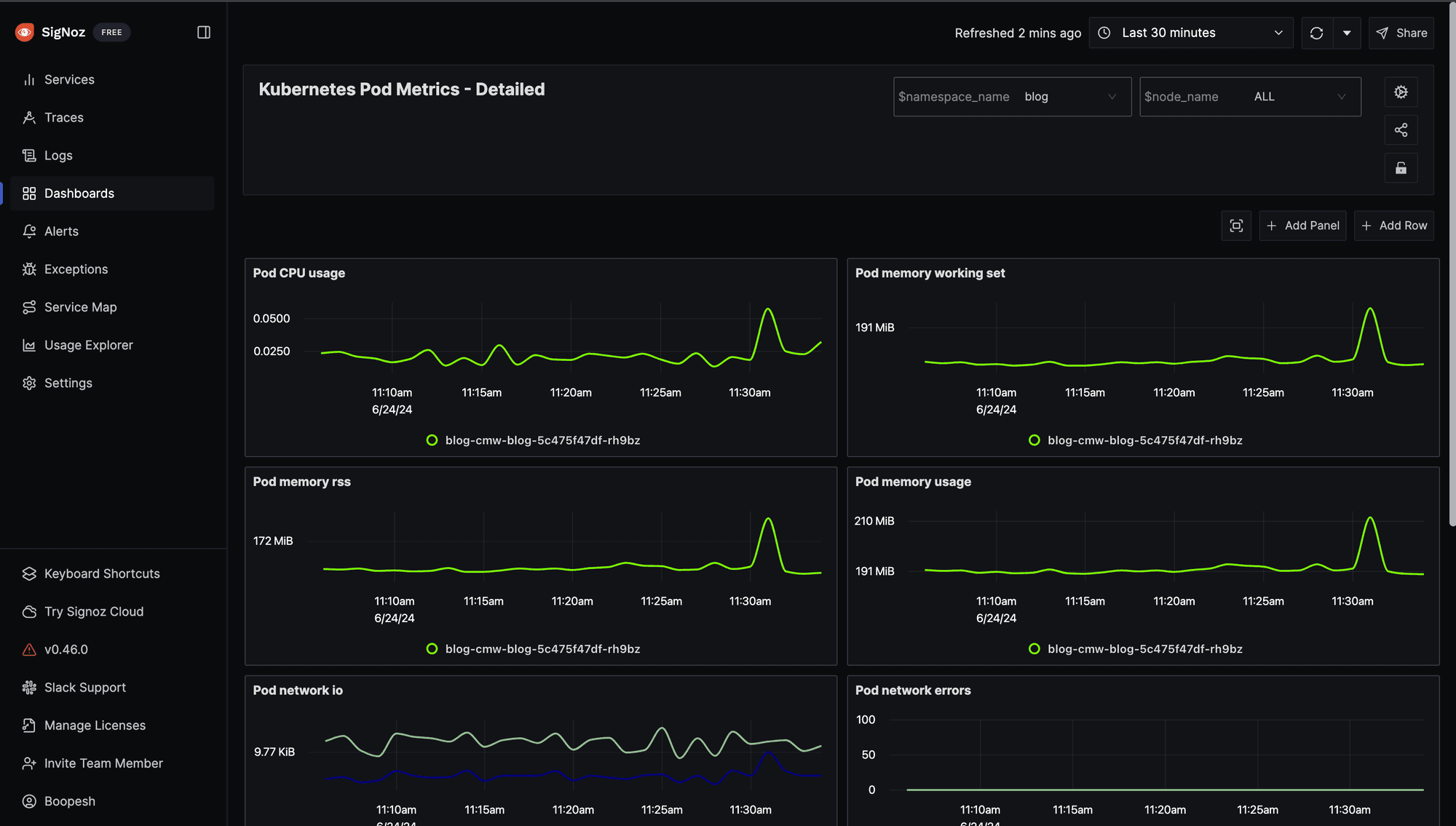This screenshot has width=1456, height=826.
Task: Click the Settings gear icon in sidebar
Action: coord(29,383)
